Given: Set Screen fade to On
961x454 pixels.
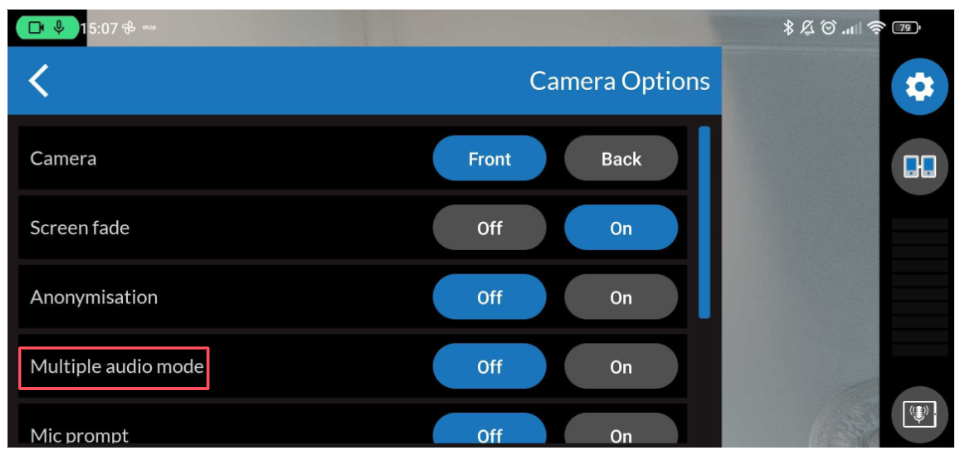Looking at the screenshot, I should 621,228.
